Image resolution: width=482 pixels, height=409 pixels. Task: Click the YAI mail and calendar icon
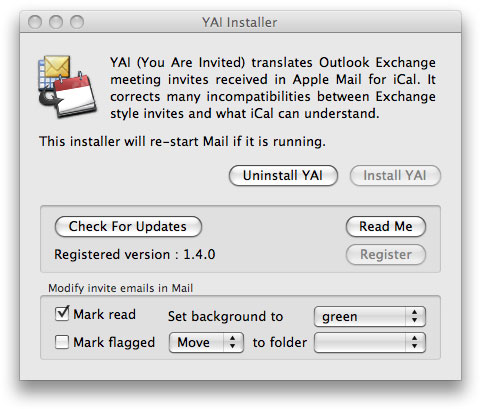tap(68, 87)
